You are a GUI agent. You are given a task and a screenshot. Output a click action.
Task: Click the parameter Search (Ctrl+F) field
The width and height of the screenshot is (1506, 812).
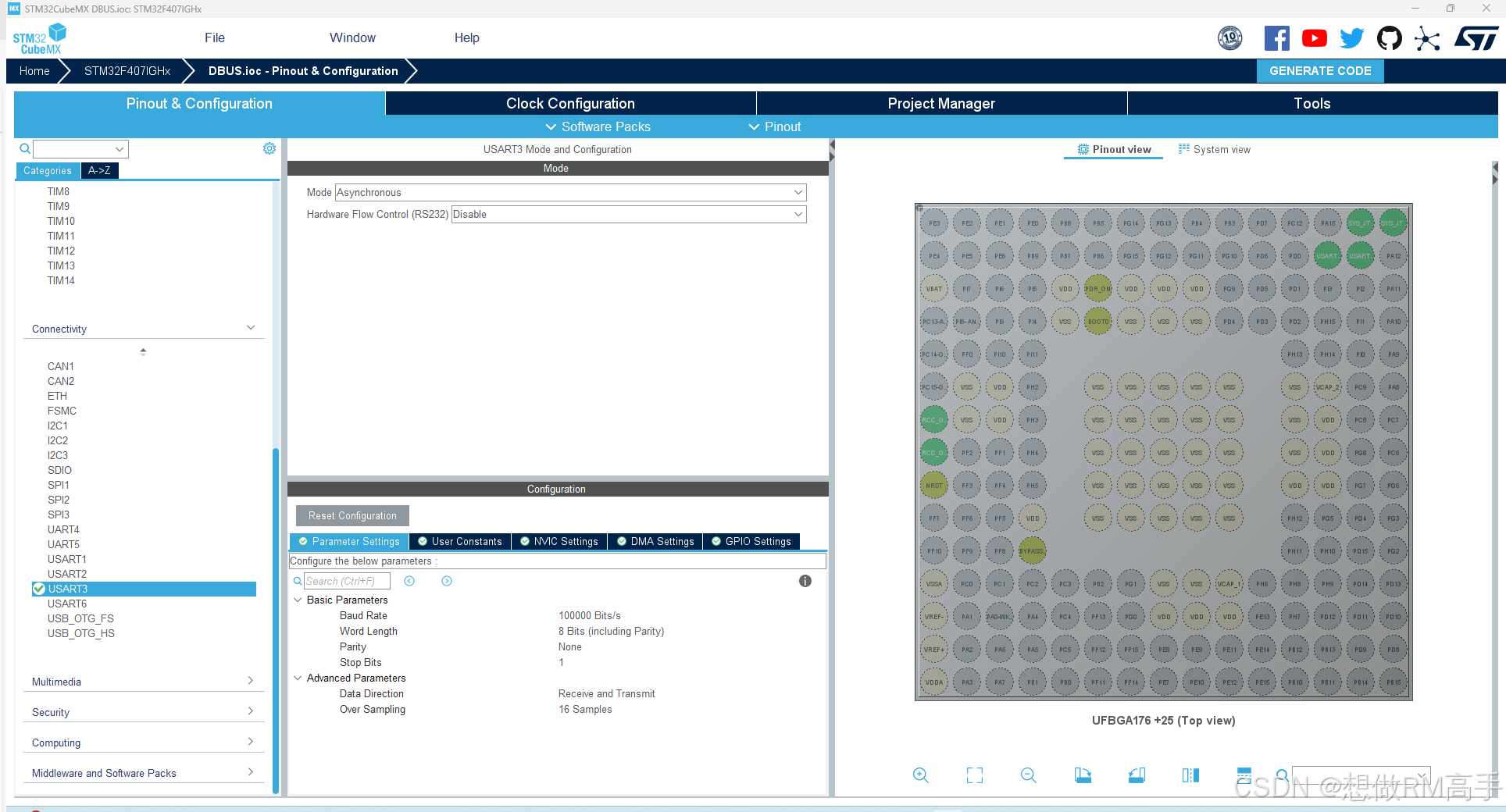[347, 581]
